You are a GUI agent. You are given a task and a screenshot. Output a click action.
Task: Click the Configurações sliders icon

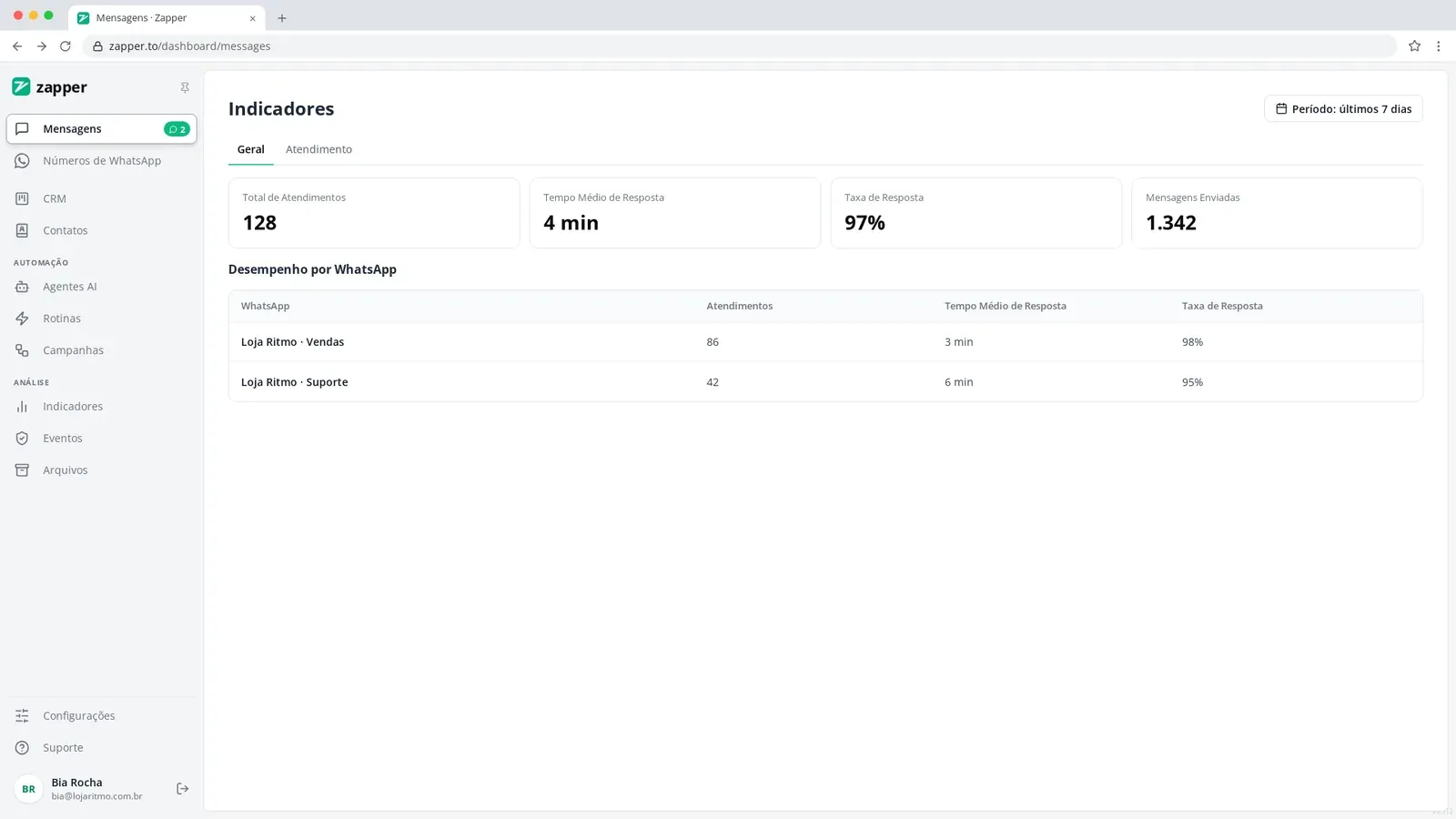22,716
